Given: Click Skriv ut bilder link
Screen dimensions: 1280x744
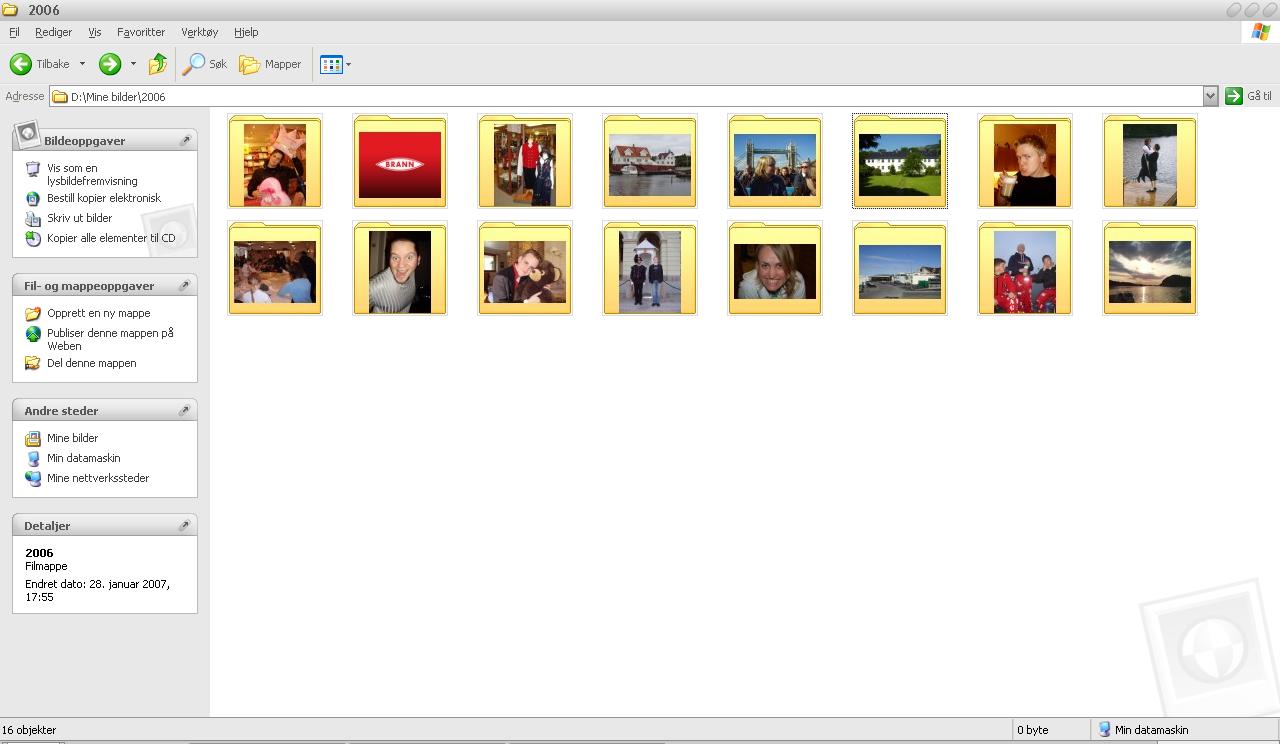Looking at the screenshot, I should (79, 218).
